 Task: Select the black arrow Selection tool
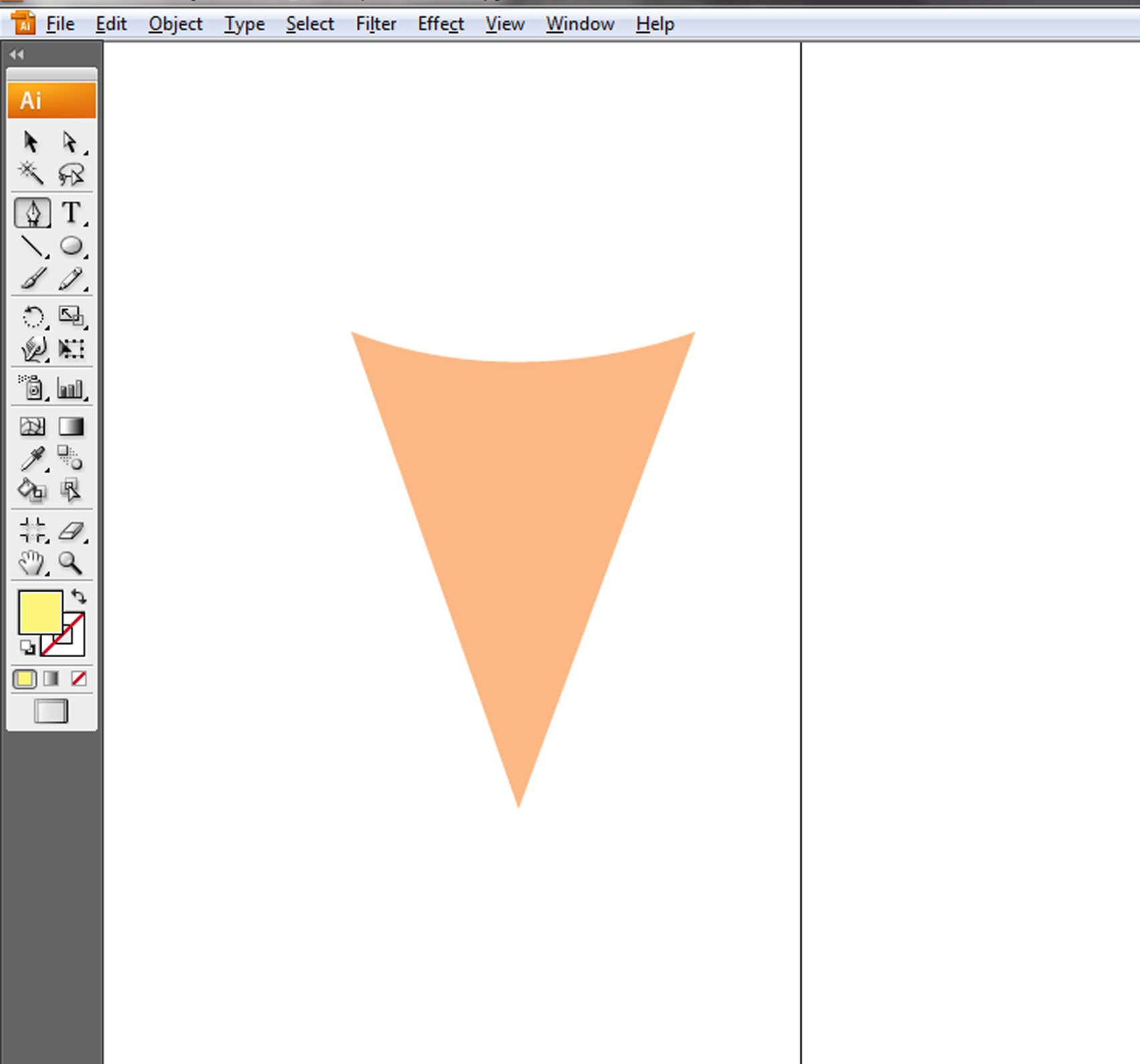coord(31,142)
